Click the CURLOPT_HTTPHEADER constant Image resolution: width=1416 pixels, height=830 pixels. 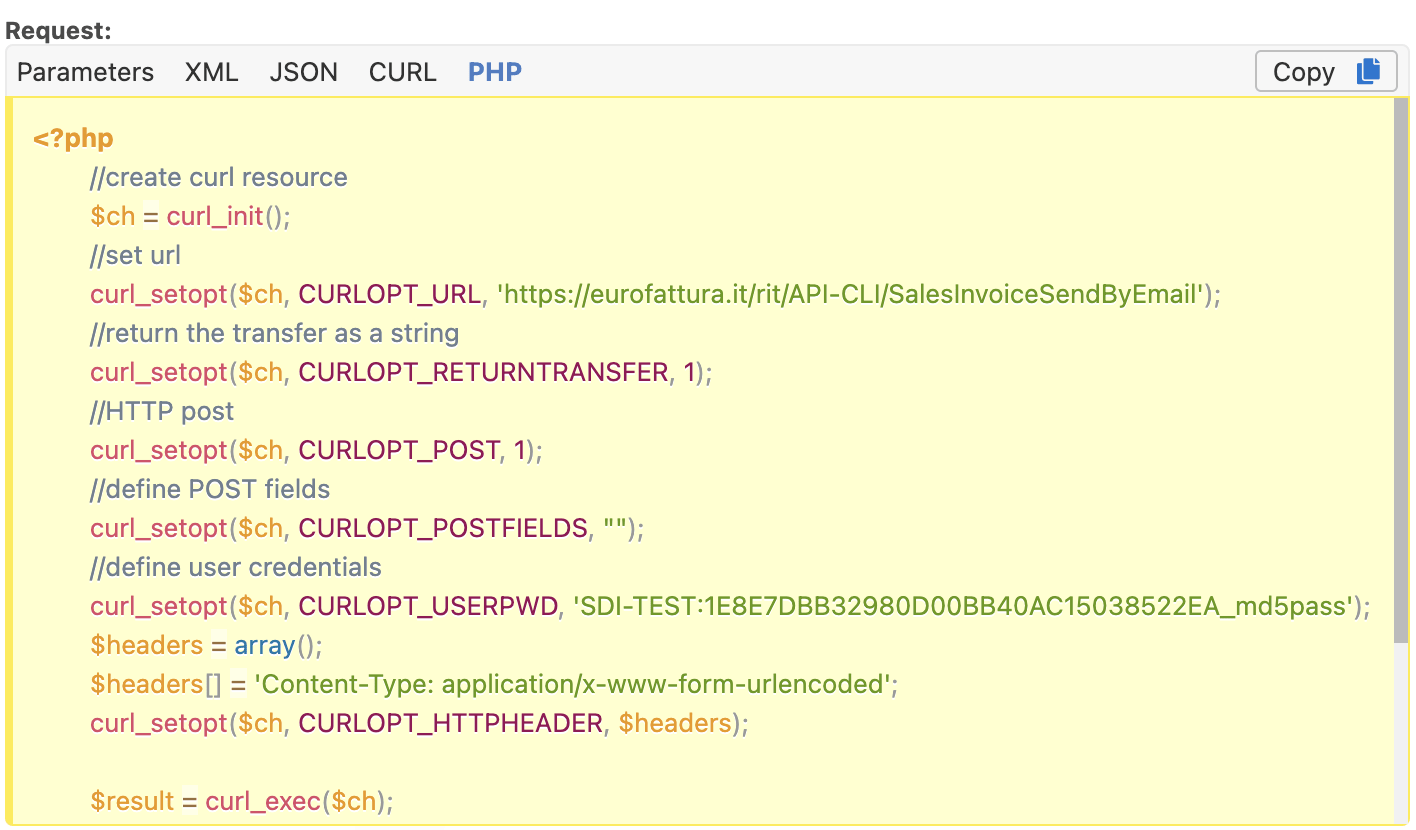(451, 723)
